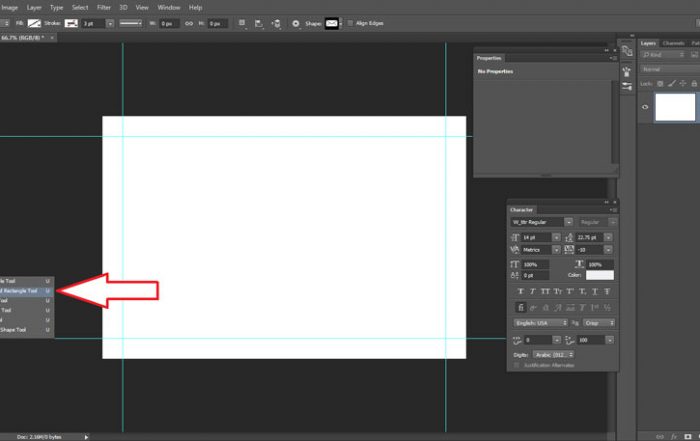Open the path arrangement icon
This screenshot has width=700, height=441.
click(x=276, y=23)
